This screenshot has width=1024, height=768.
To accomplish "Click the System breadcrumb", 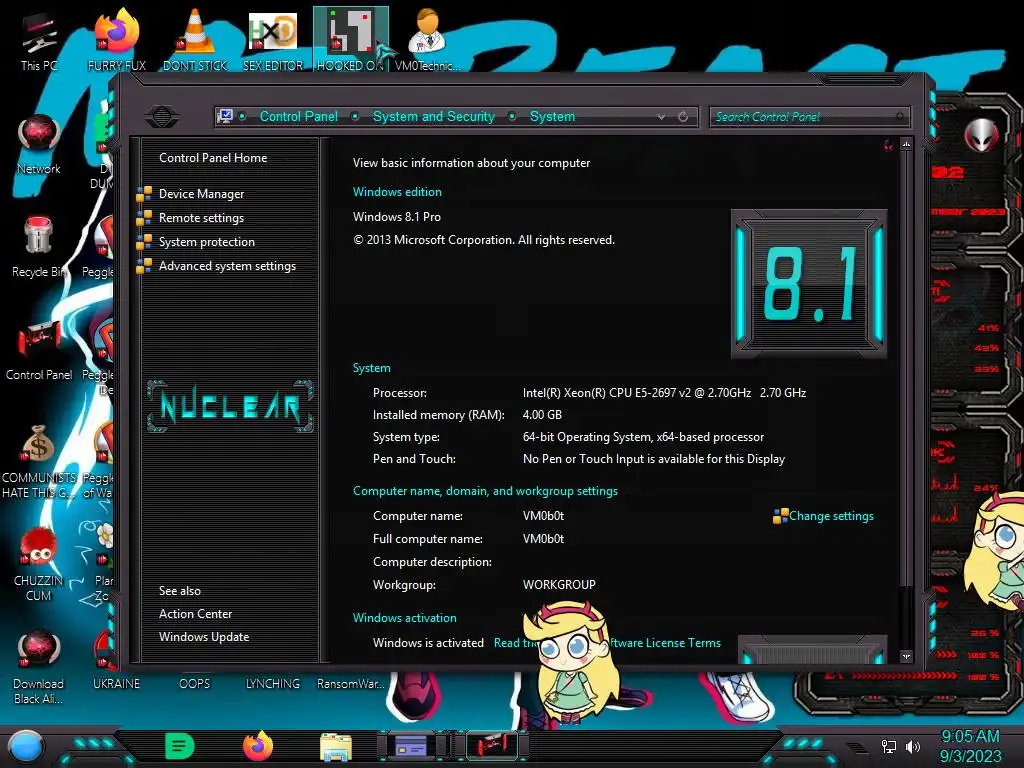I will click(552, 116).
